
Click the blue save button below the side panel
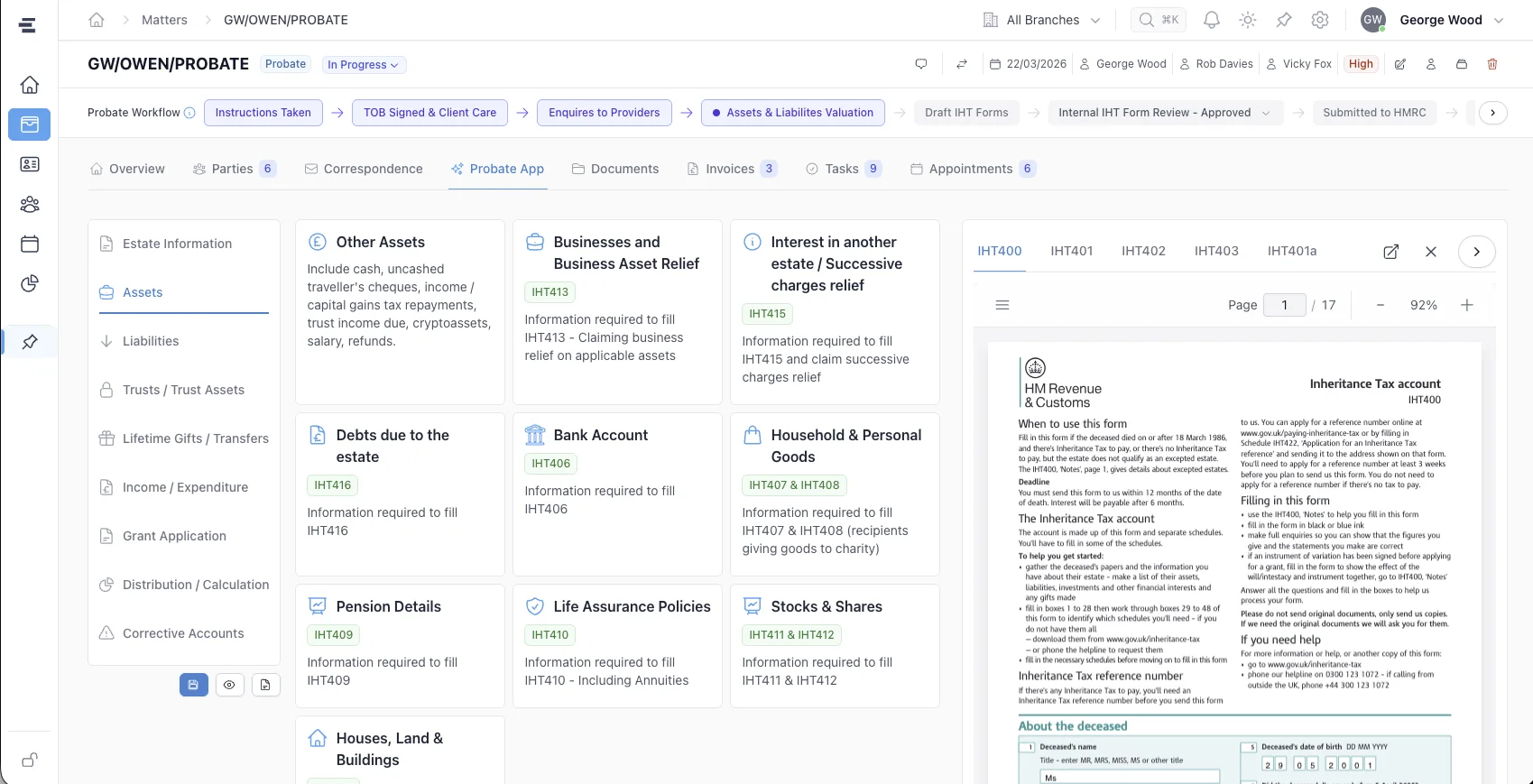(x=193, y=685)
